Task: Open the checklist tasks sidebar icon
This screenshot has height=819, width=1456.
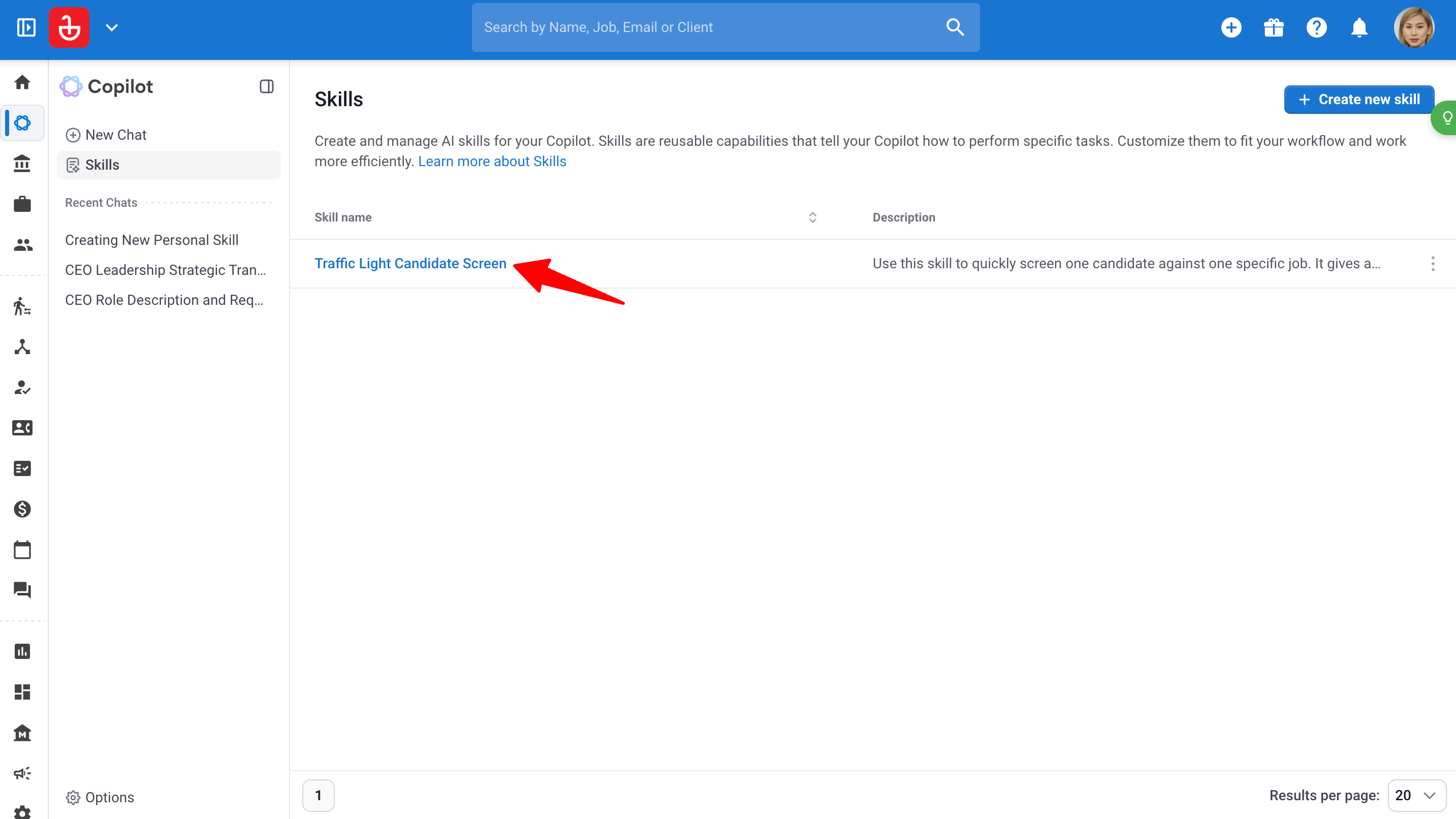Action: pos(22,468)
